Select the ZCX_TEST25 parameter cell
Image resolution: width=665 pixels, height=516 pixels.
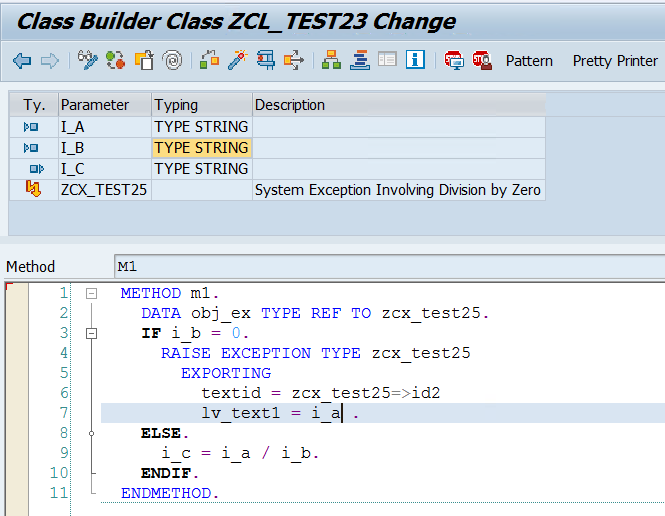(105, 190)
